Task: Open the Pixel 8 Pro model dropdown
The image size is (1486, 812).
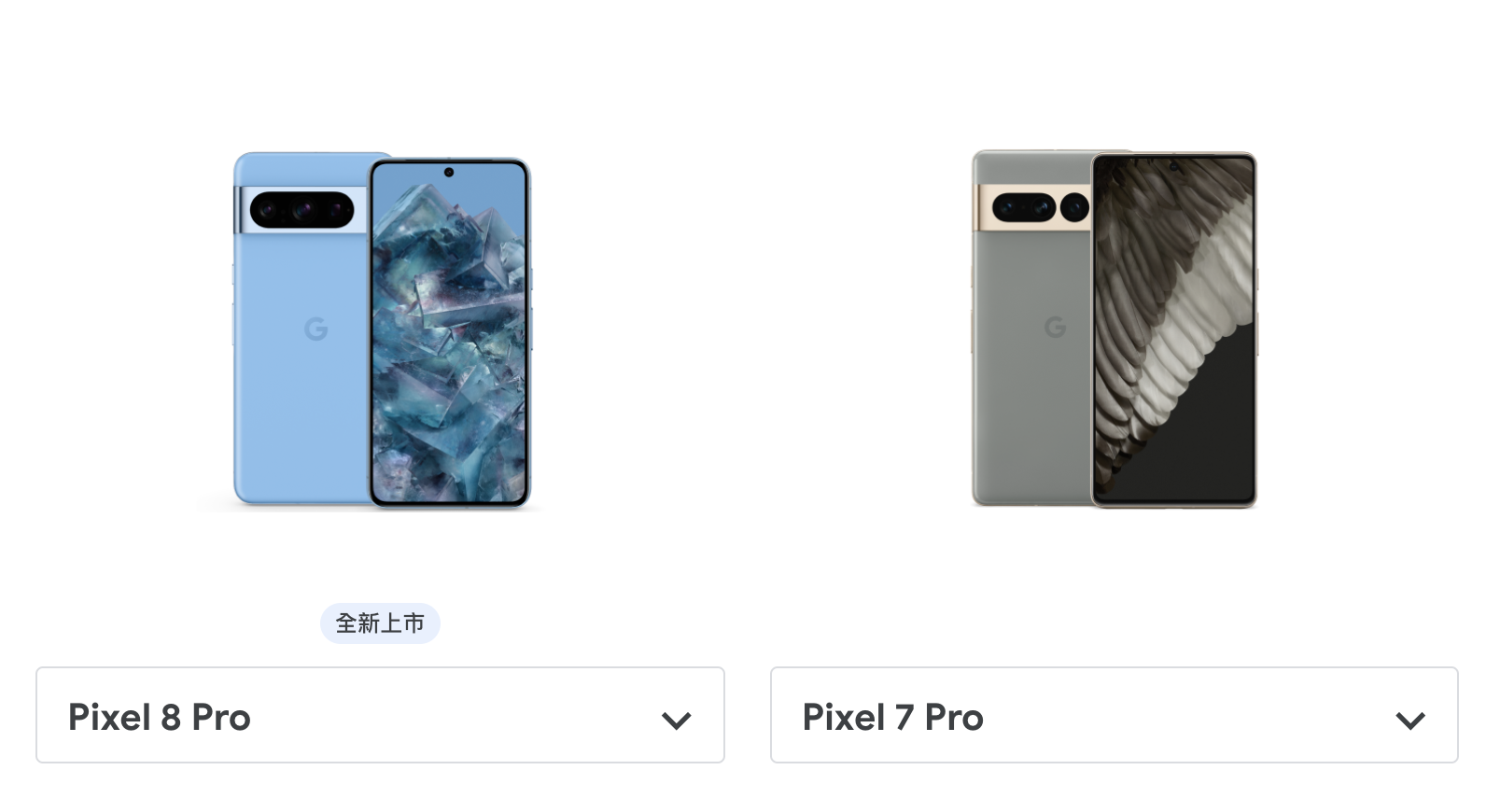Action: [x=380, y=715]
